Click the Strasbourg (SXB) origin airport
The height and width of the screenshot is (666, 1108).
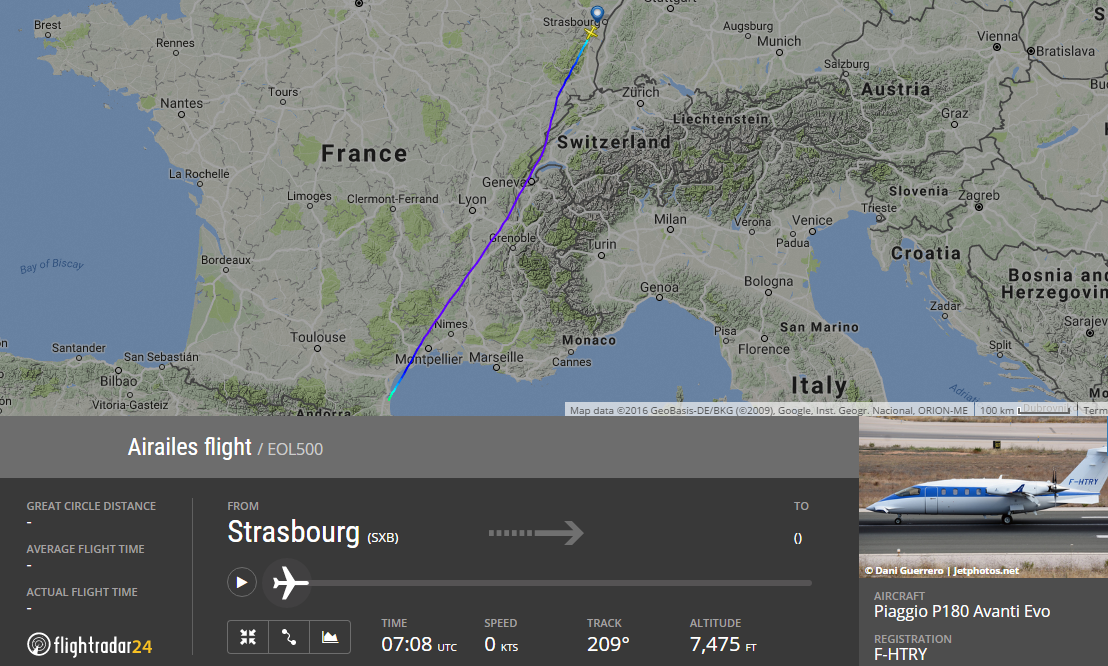pyautogui.click(x=312, y=532)
